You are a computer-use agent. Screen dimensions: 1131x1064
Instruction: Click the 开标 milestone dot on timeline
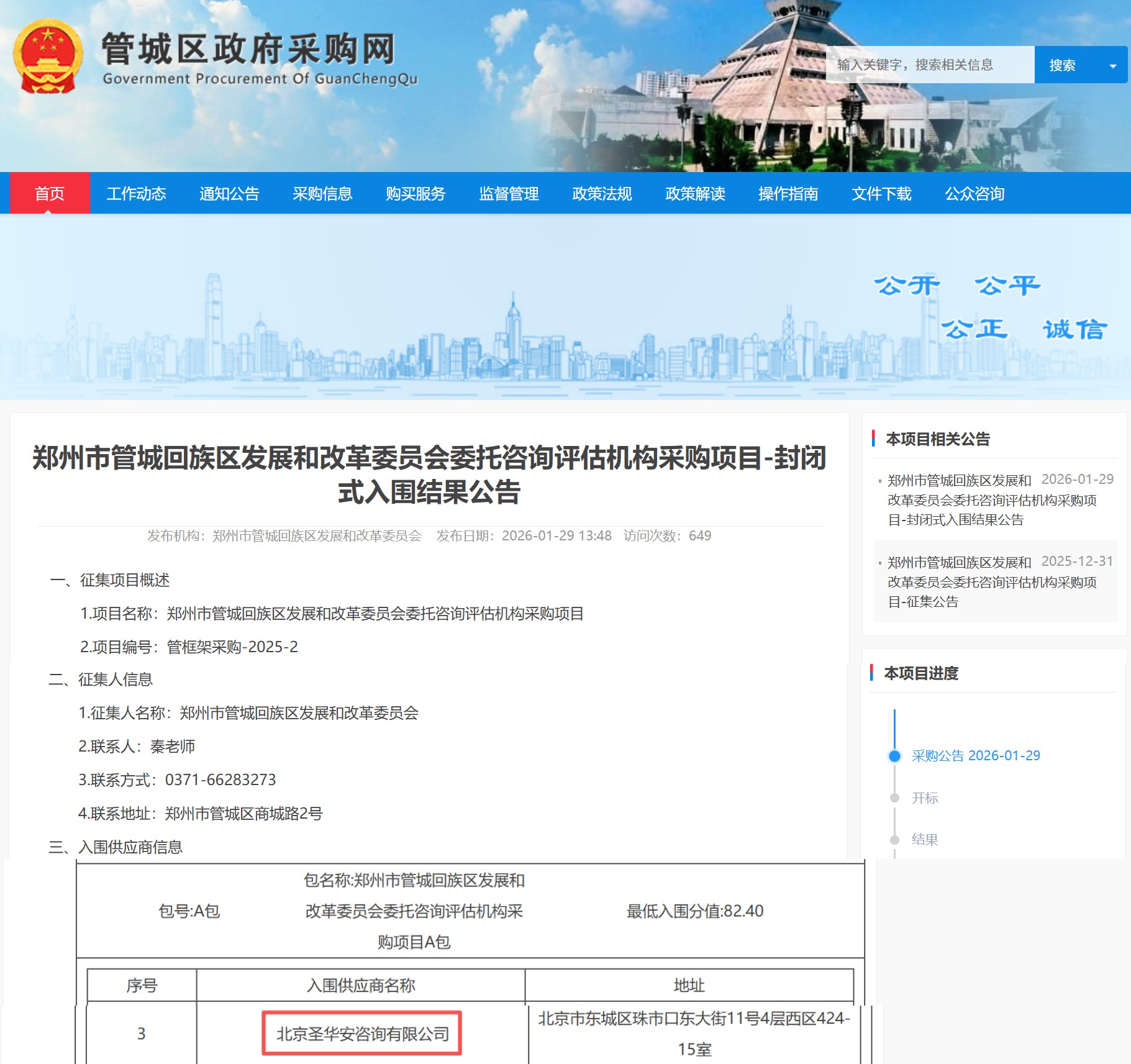tap(895, 798)
